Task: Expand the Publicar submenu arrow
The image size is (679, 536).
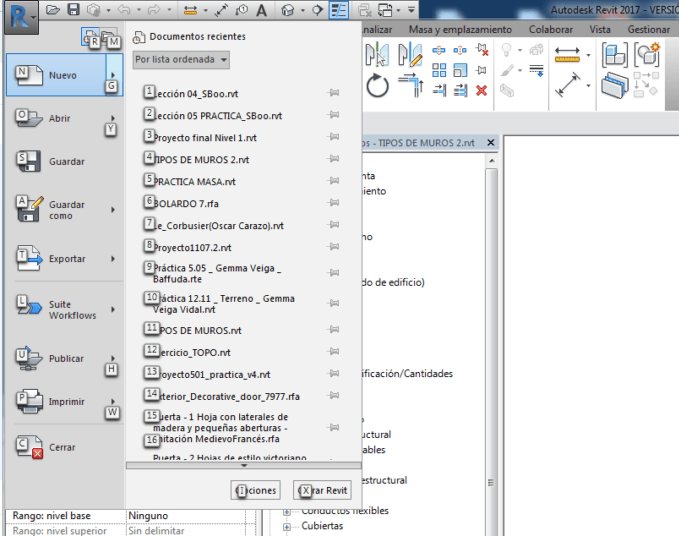Action: pos(113,358)
